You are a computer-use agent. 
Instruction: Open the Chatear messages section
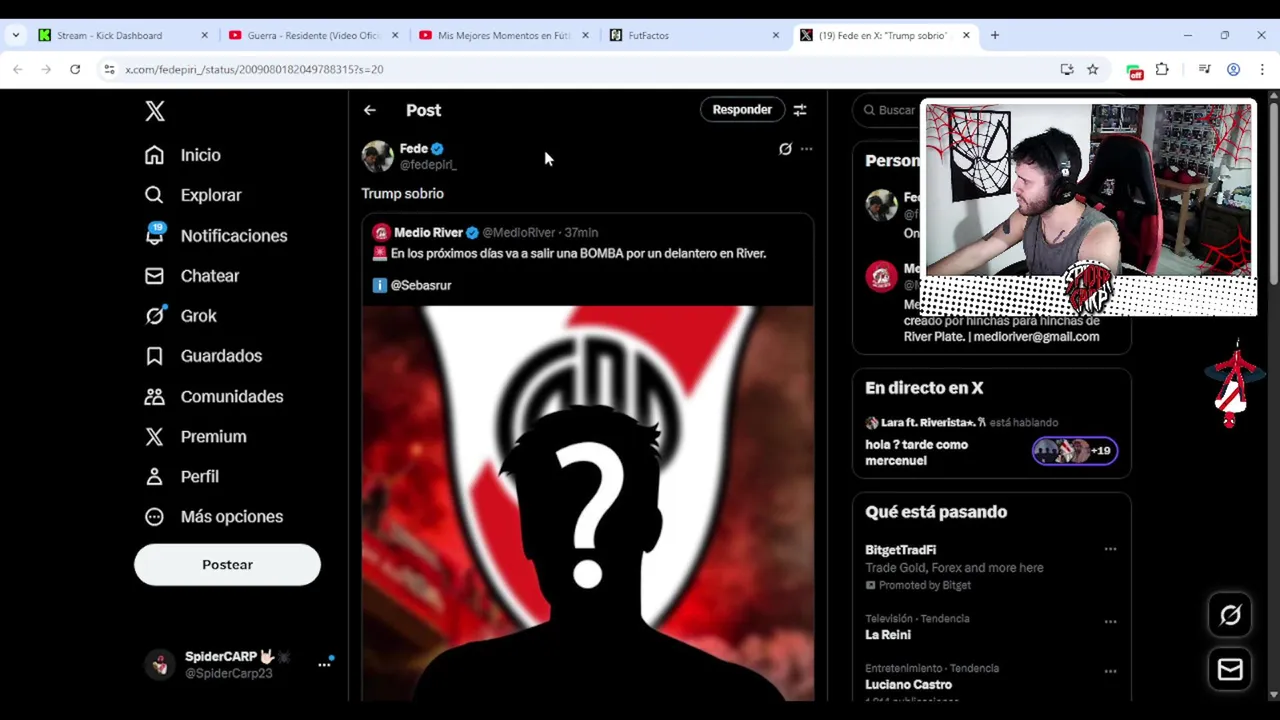[x=191, y=276]
